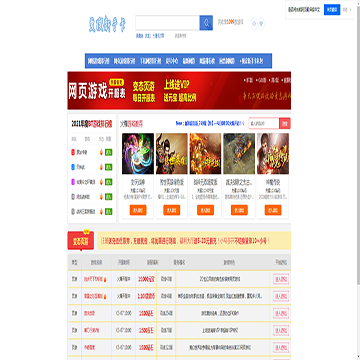Click the blue 'New:' announcement link
The width and height of the screenshot is (360, 360).
pos(210,123)
